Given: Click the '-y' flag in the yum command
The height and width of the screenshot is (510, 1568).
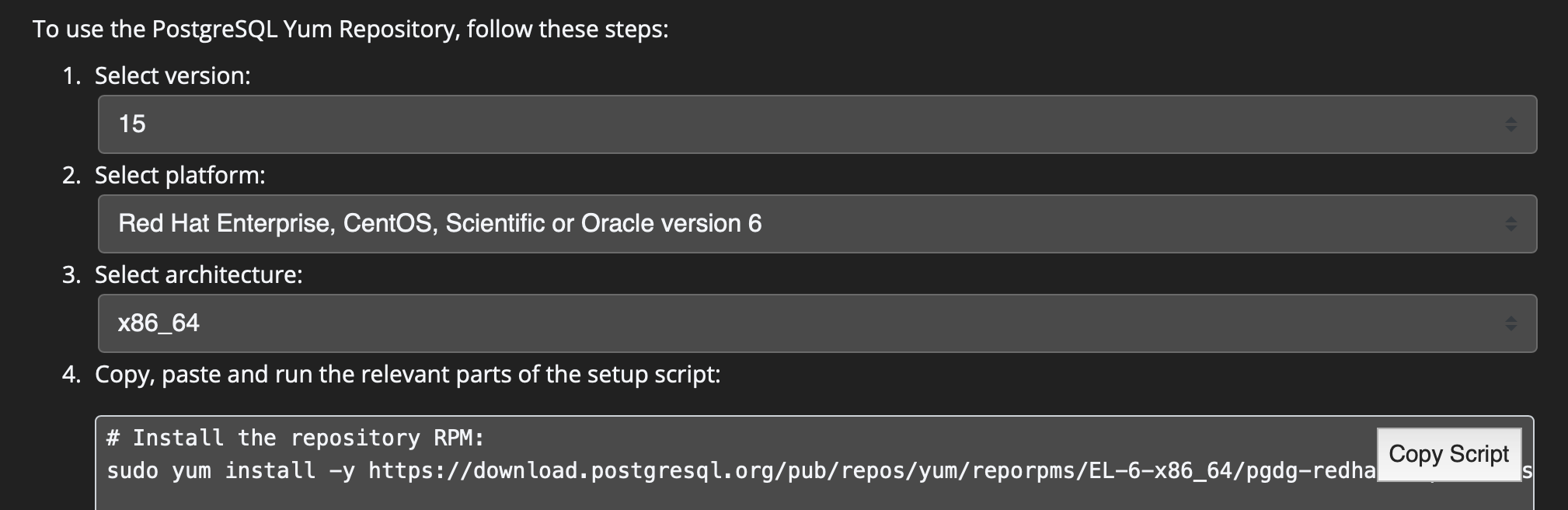Looking at the screenshot, I should pos(342,471).
